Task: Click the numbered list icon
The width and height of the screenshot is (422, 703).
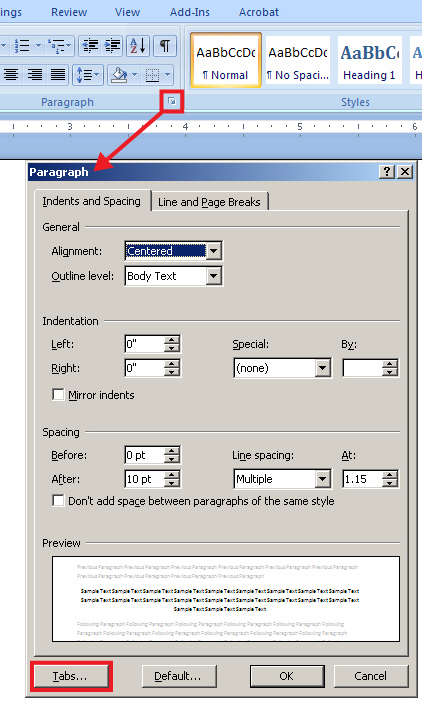Action: tap(22, 46)
